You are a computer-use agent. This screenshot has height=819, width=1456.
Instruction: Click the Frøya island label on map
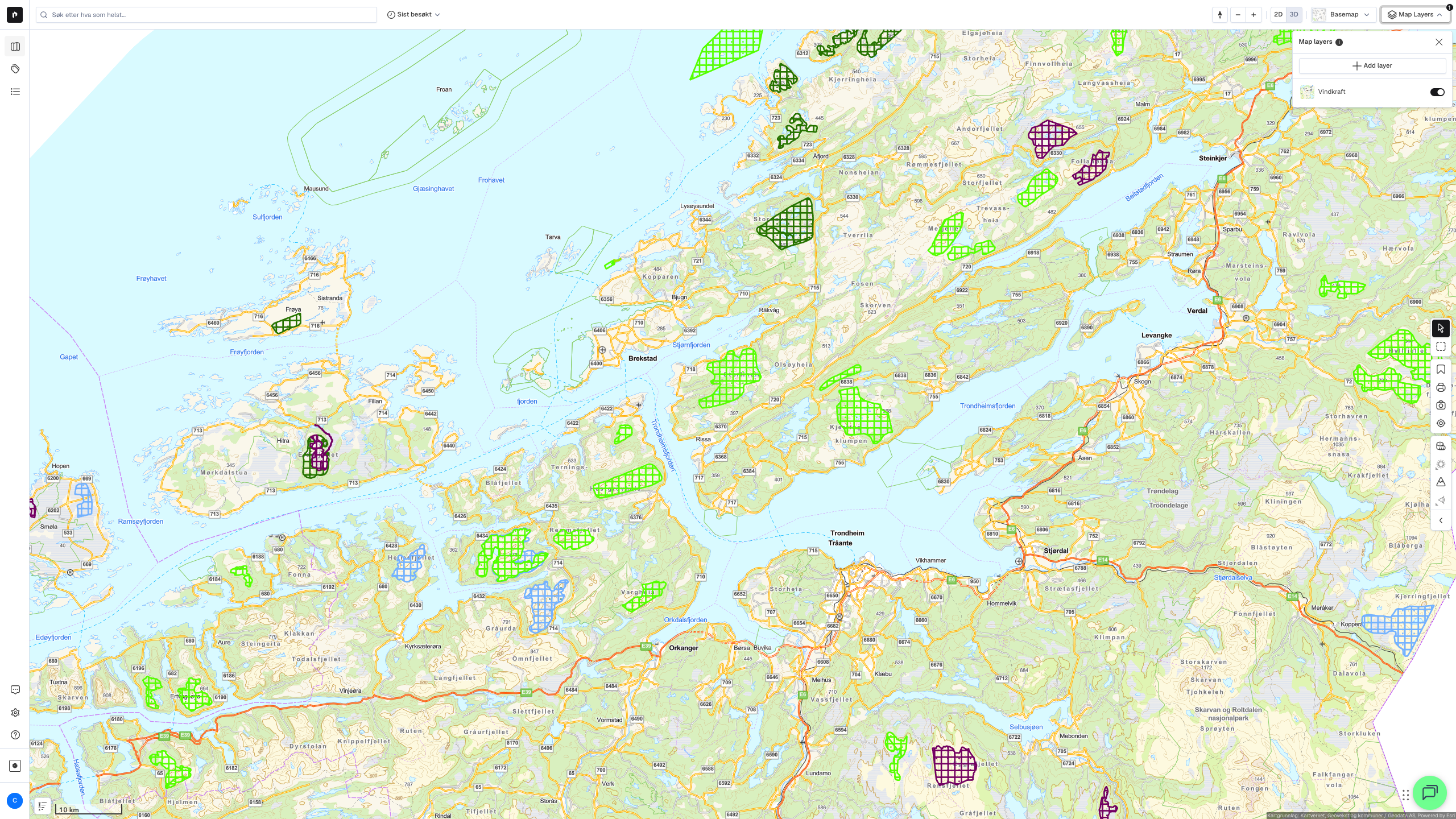click(x=293, y=310)
